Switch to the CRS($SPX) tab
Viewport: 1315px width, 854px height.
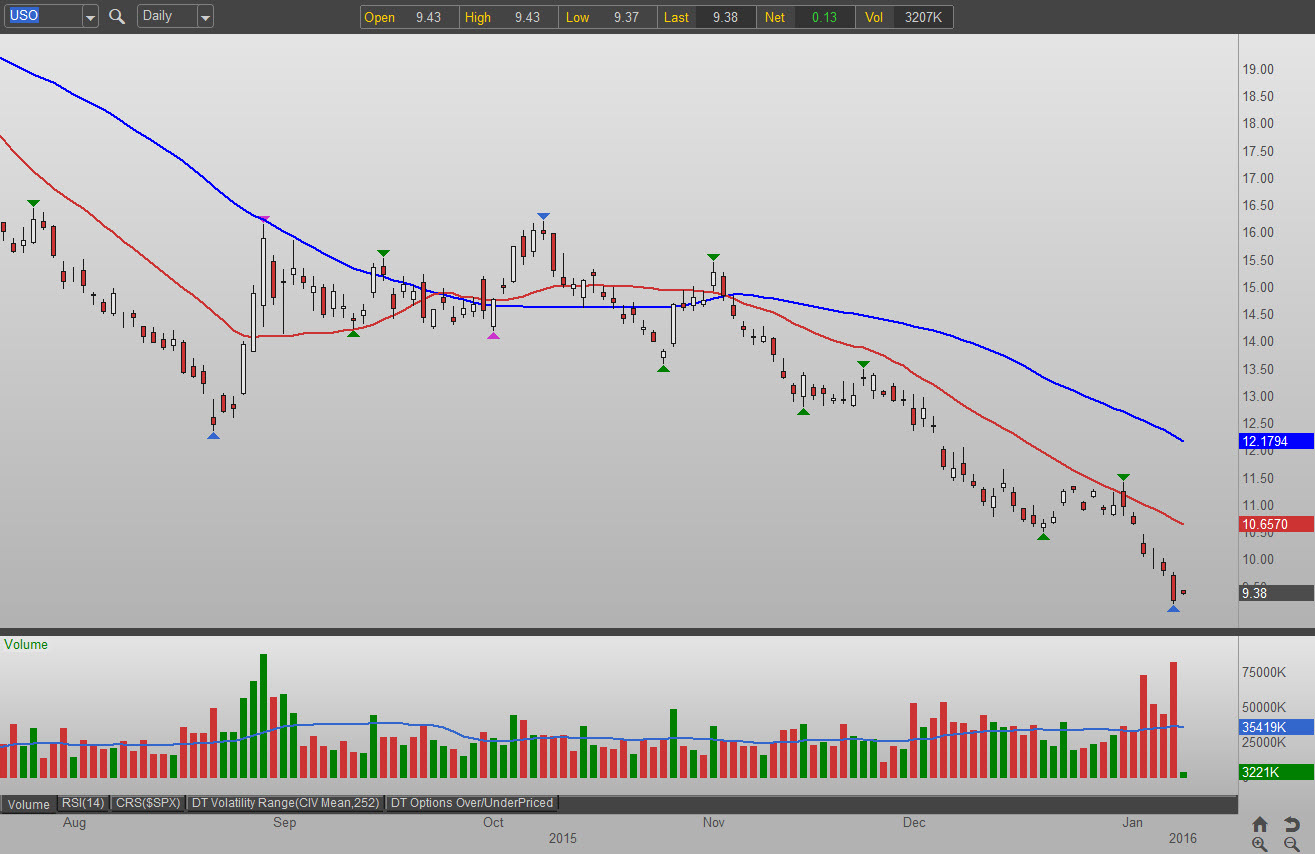148,803
